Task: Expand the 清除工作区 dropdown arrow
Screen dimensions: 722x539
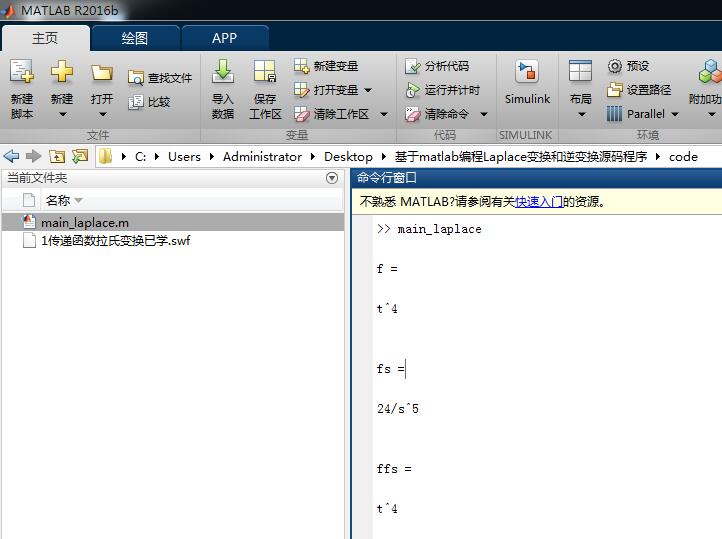Action: tap(384, 114)
